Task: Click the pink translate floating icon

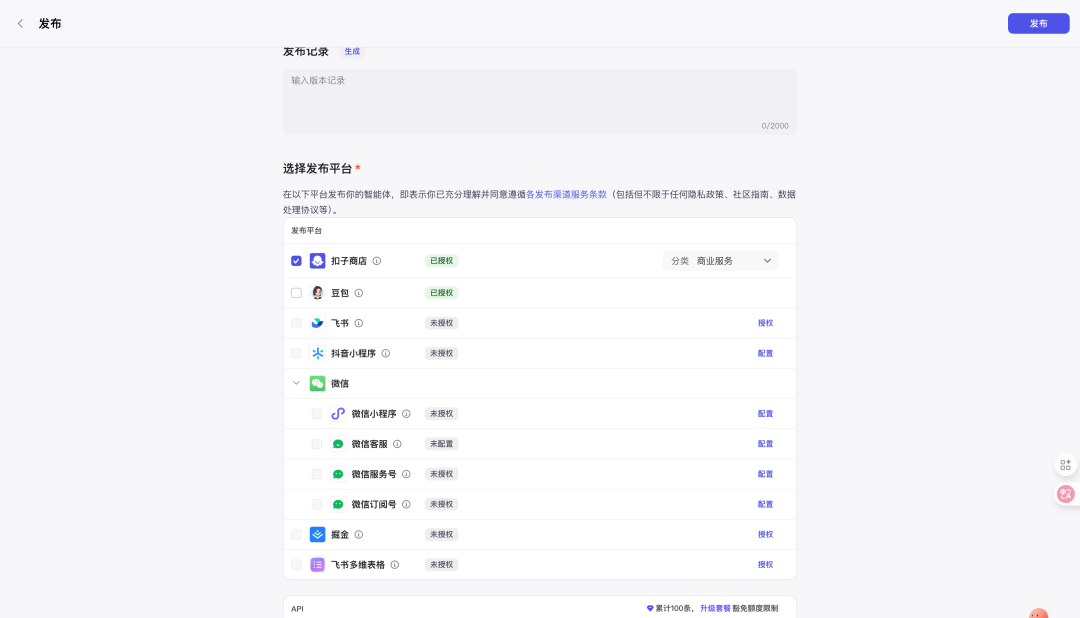Action: [1066, 494]
